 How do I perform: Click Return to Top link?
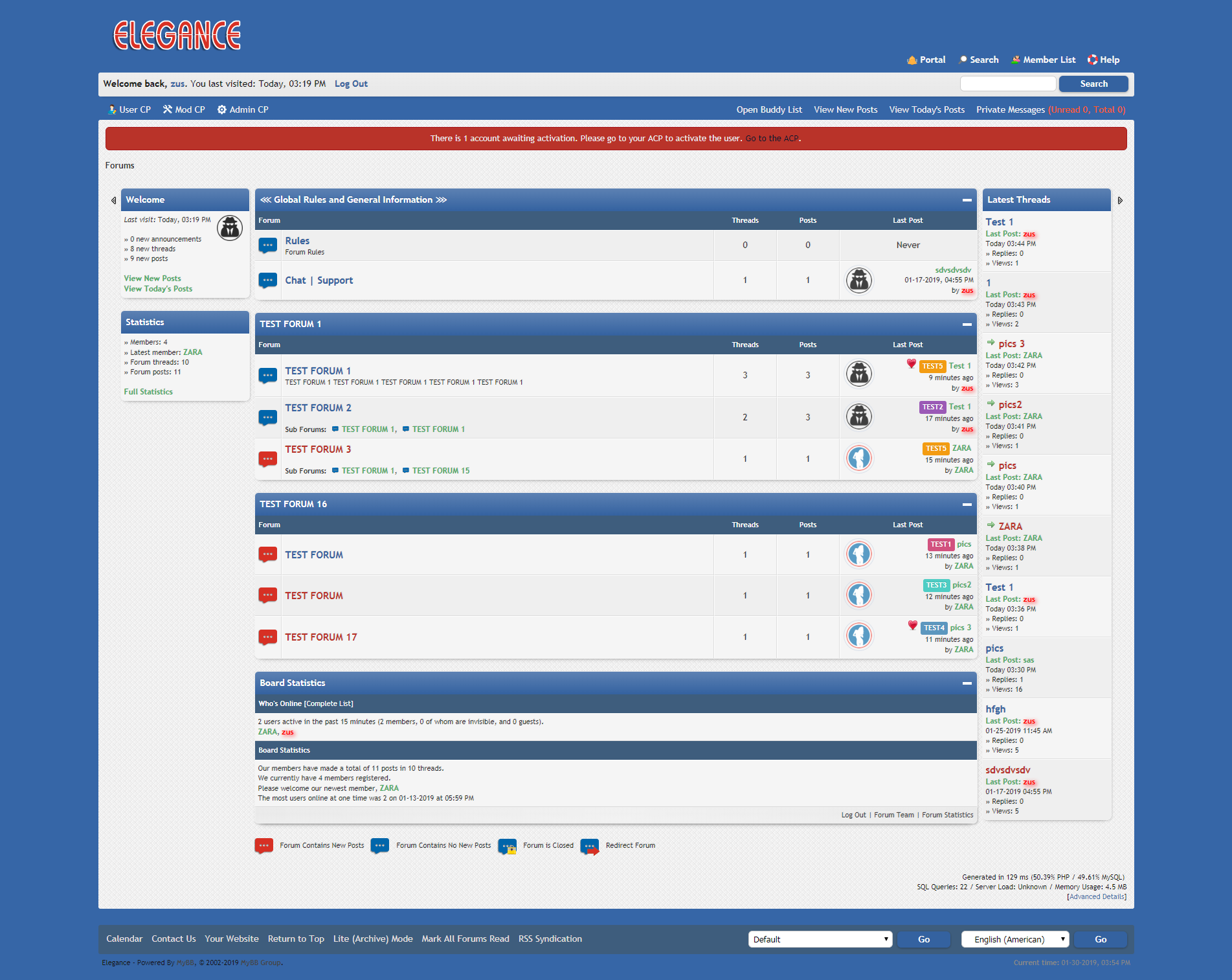click(x=296, y=939)
